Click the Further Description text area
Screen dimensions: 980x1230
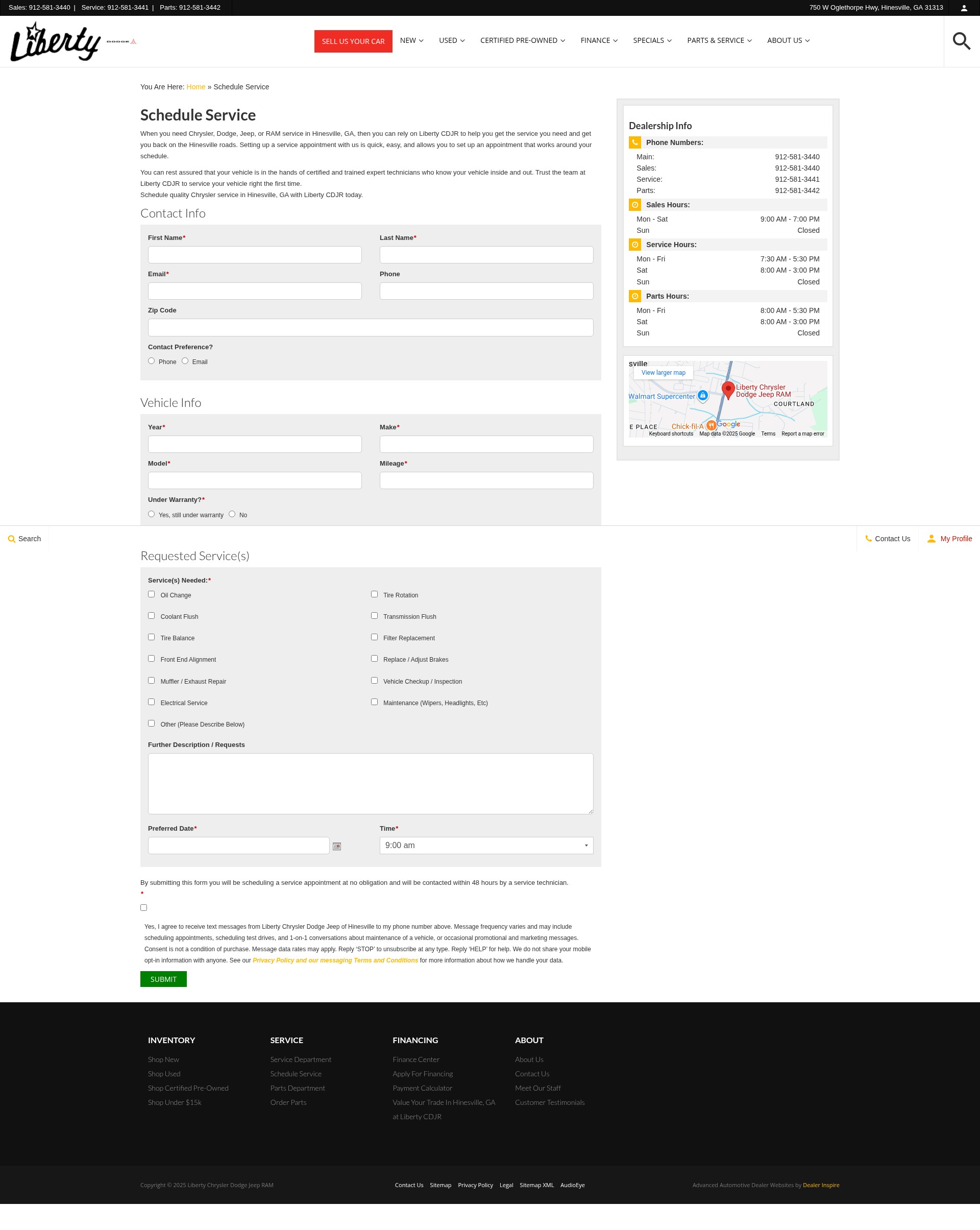click(370, 783)
